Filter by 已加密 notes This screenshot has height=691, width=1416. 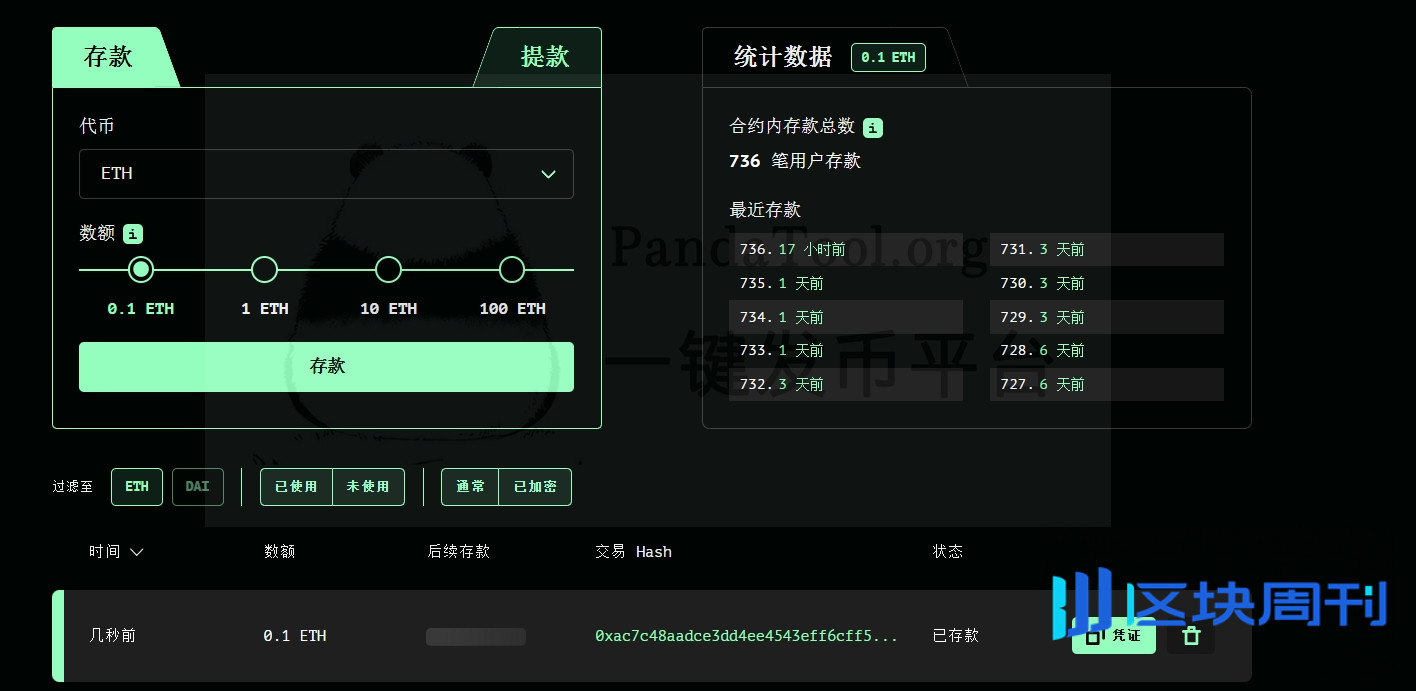pos(535,487)
